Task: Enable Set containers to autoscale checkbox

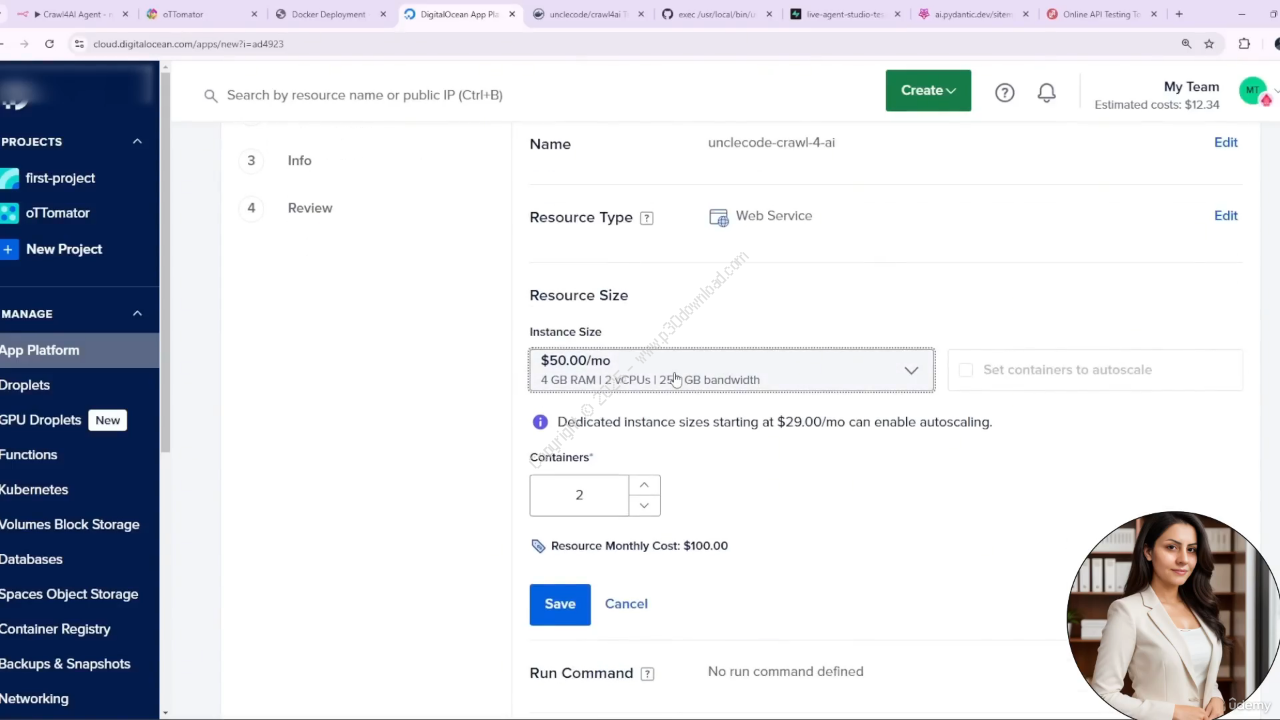Action: click(965, 370)
